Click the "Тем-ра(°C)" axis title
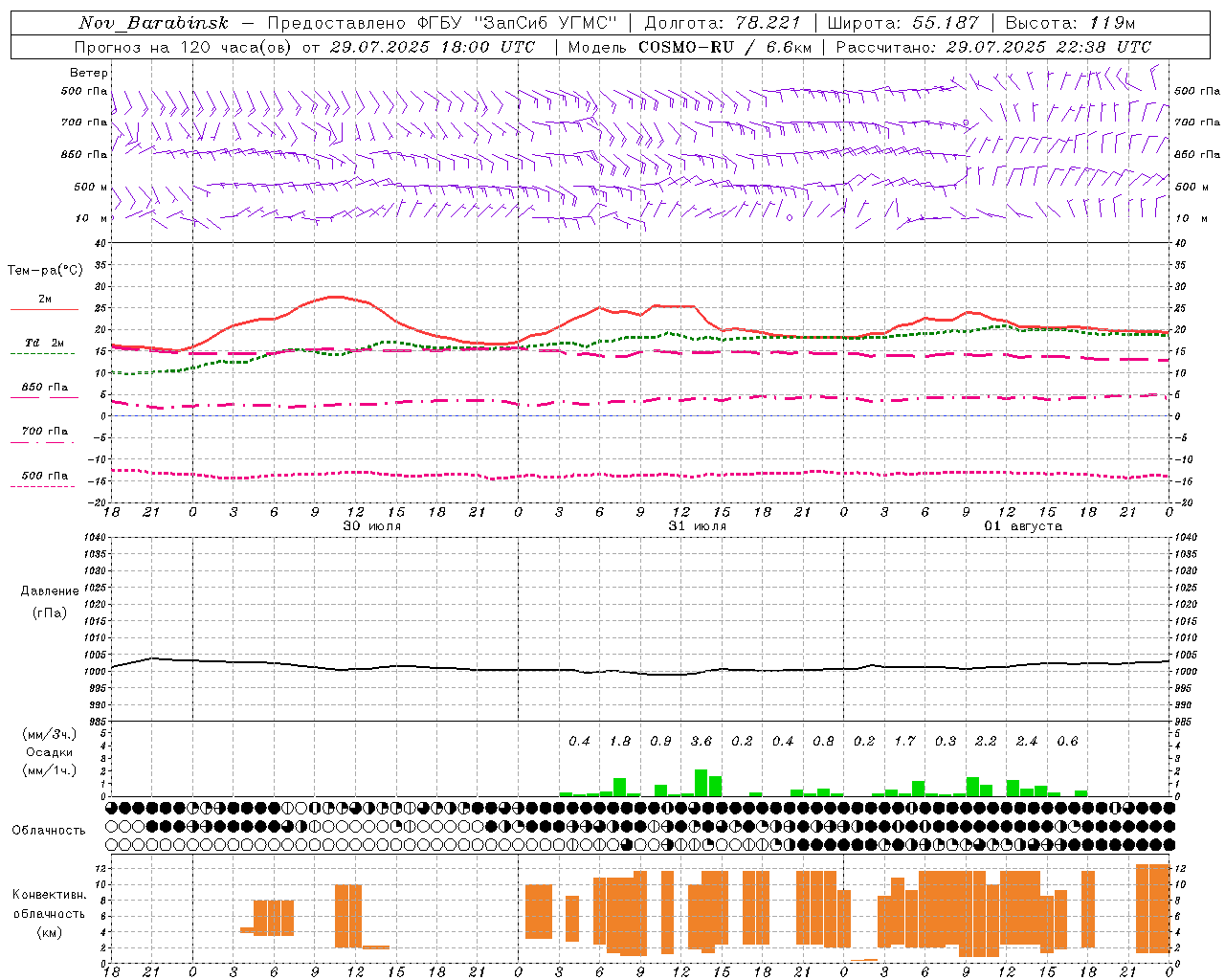 pyautogui.click(x=45, y=271)
